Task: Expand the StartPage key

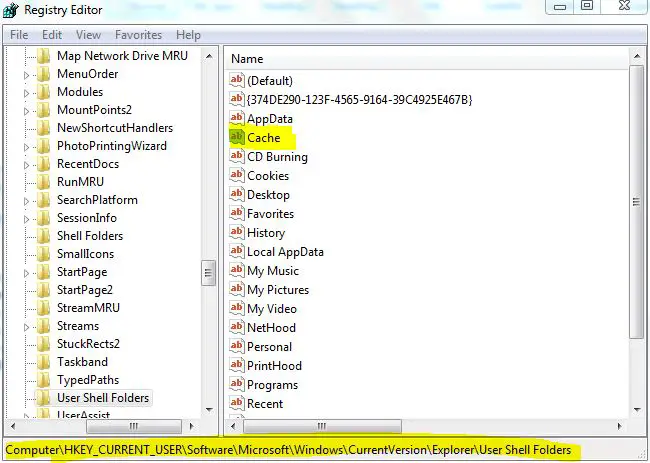Action: click(27, 273)
